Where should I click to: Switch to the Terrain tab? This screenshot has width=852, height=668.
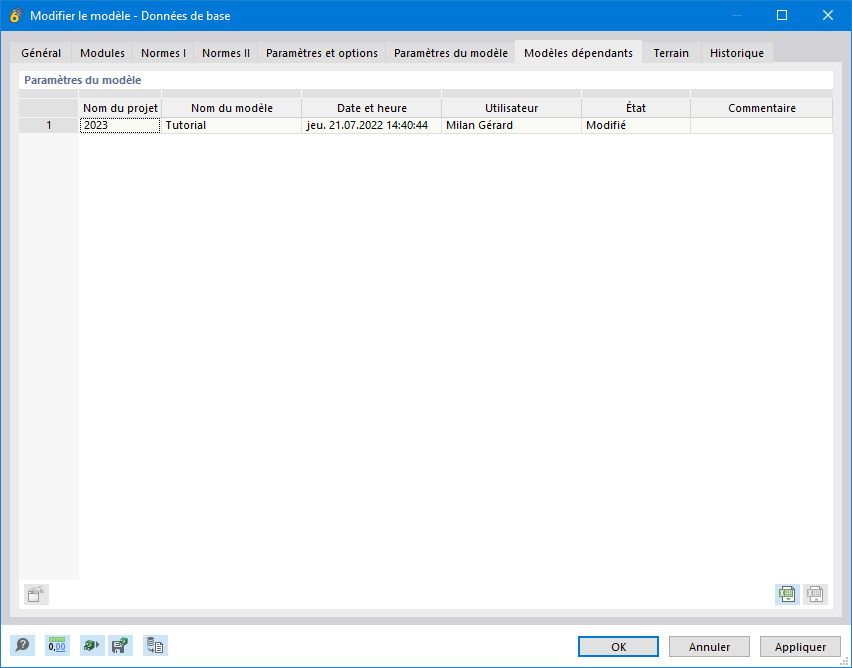tap(671, 53)
